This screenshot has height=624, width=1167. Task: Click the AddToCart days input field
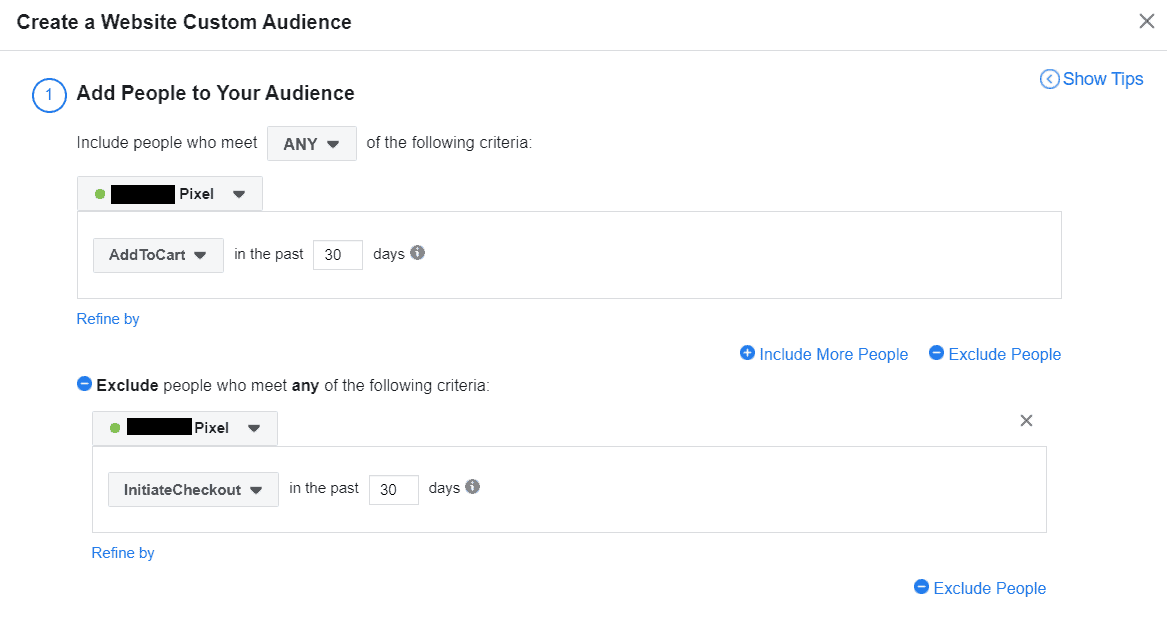tap(337, 255)
